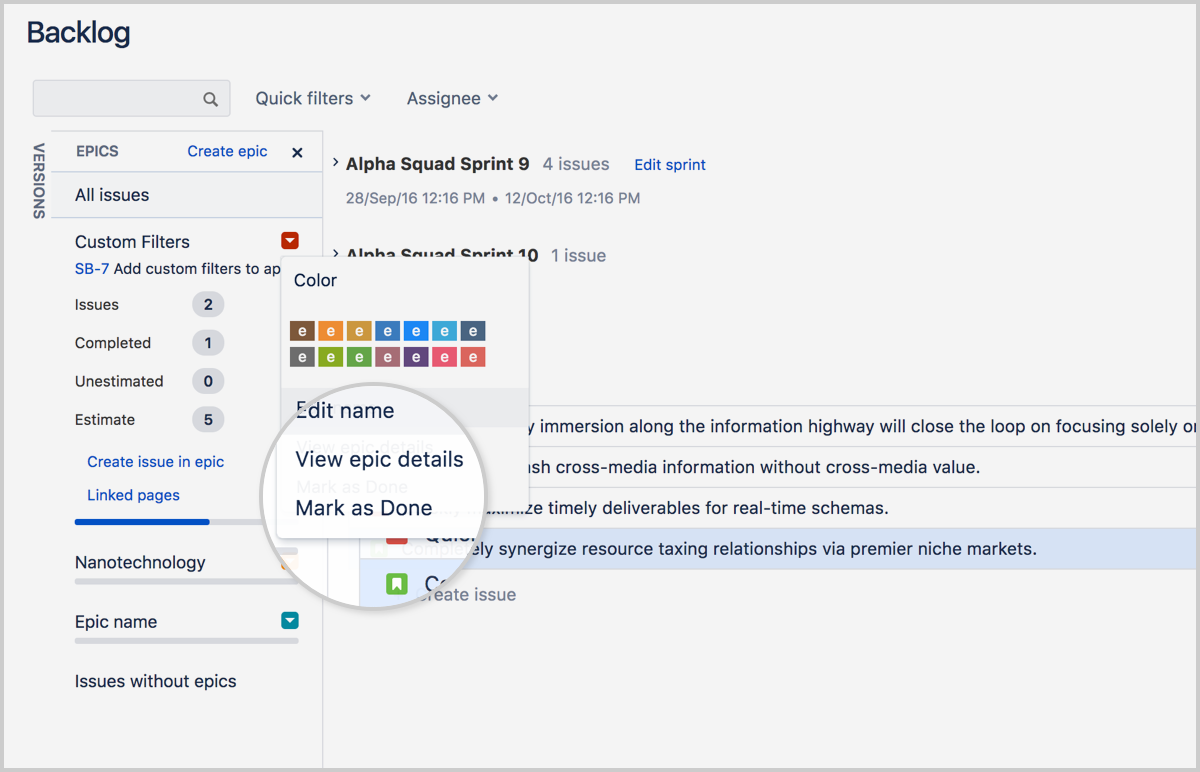This screenshot has width=1200, height=772.
Task: Select Edit name from the epic menu
Action: pos(344,409)
